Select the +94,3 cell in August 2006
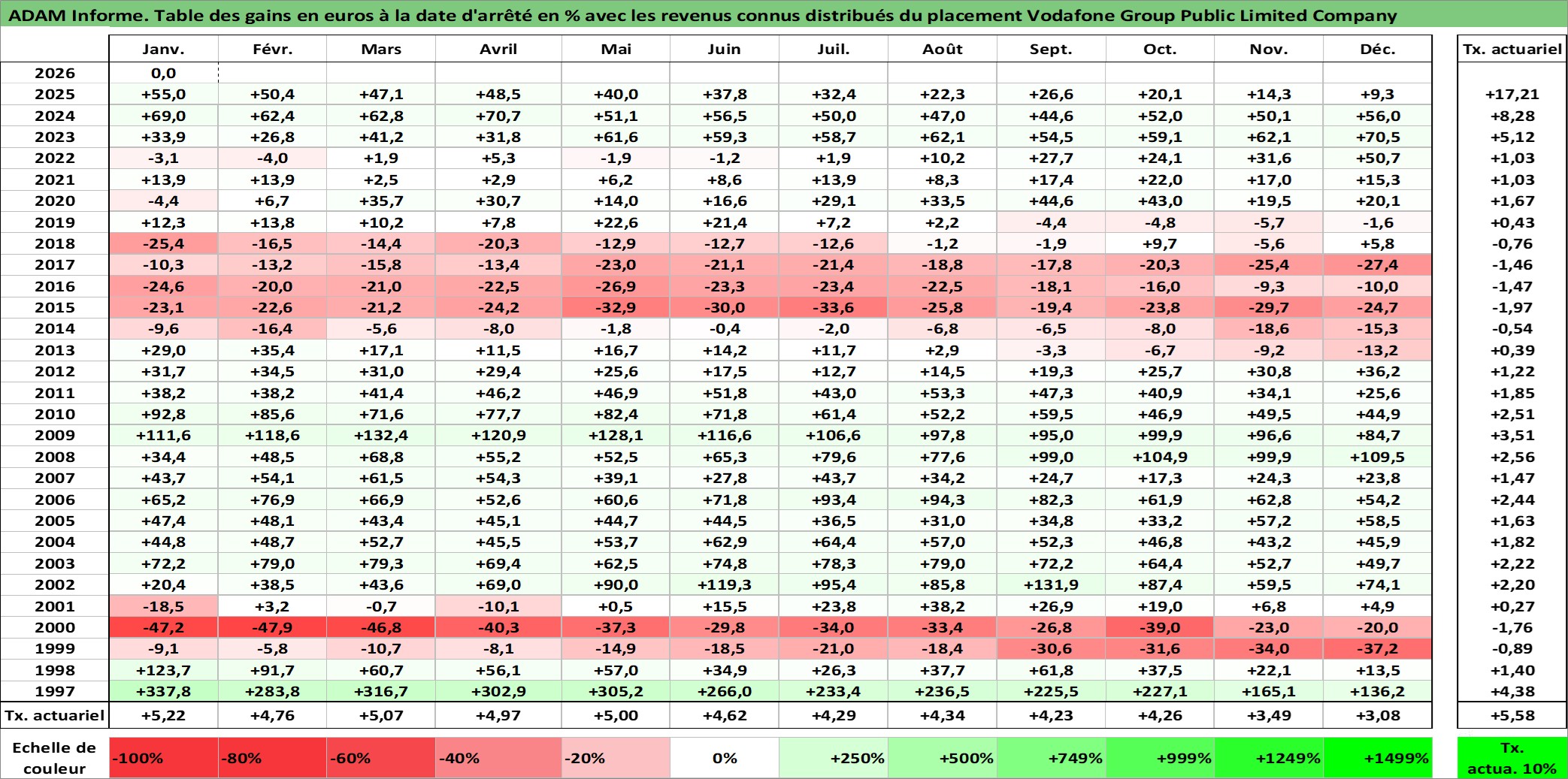 (x=943, y=500)
